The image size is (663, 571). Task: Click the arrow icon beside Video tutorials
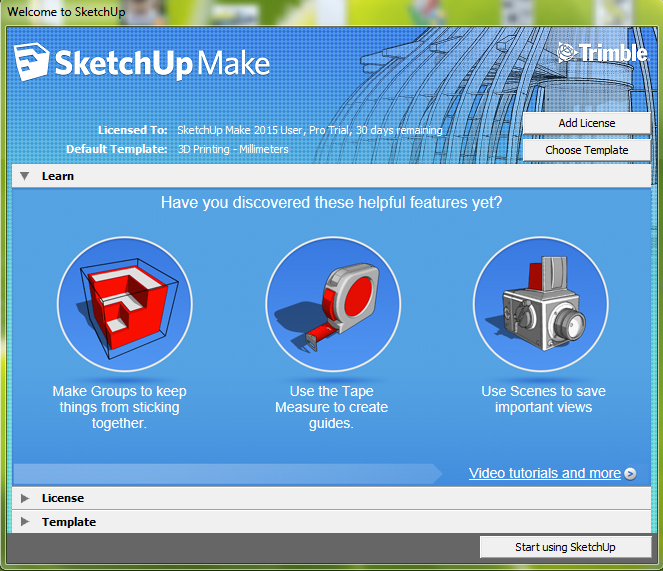(630, 474)
